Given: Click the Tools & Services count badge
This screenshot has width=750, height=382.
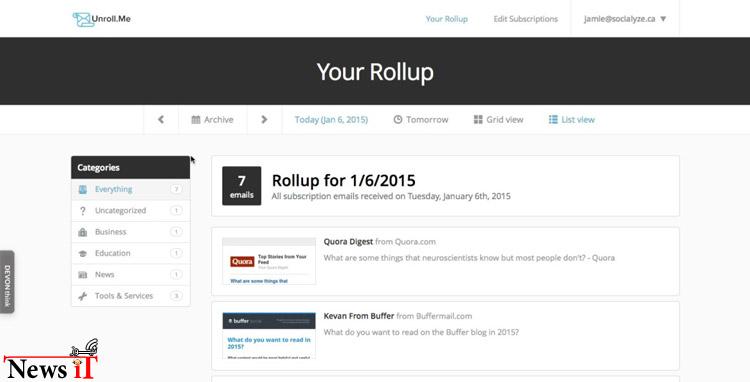Looking at the screenshot, I should click(x=176, y=296).
